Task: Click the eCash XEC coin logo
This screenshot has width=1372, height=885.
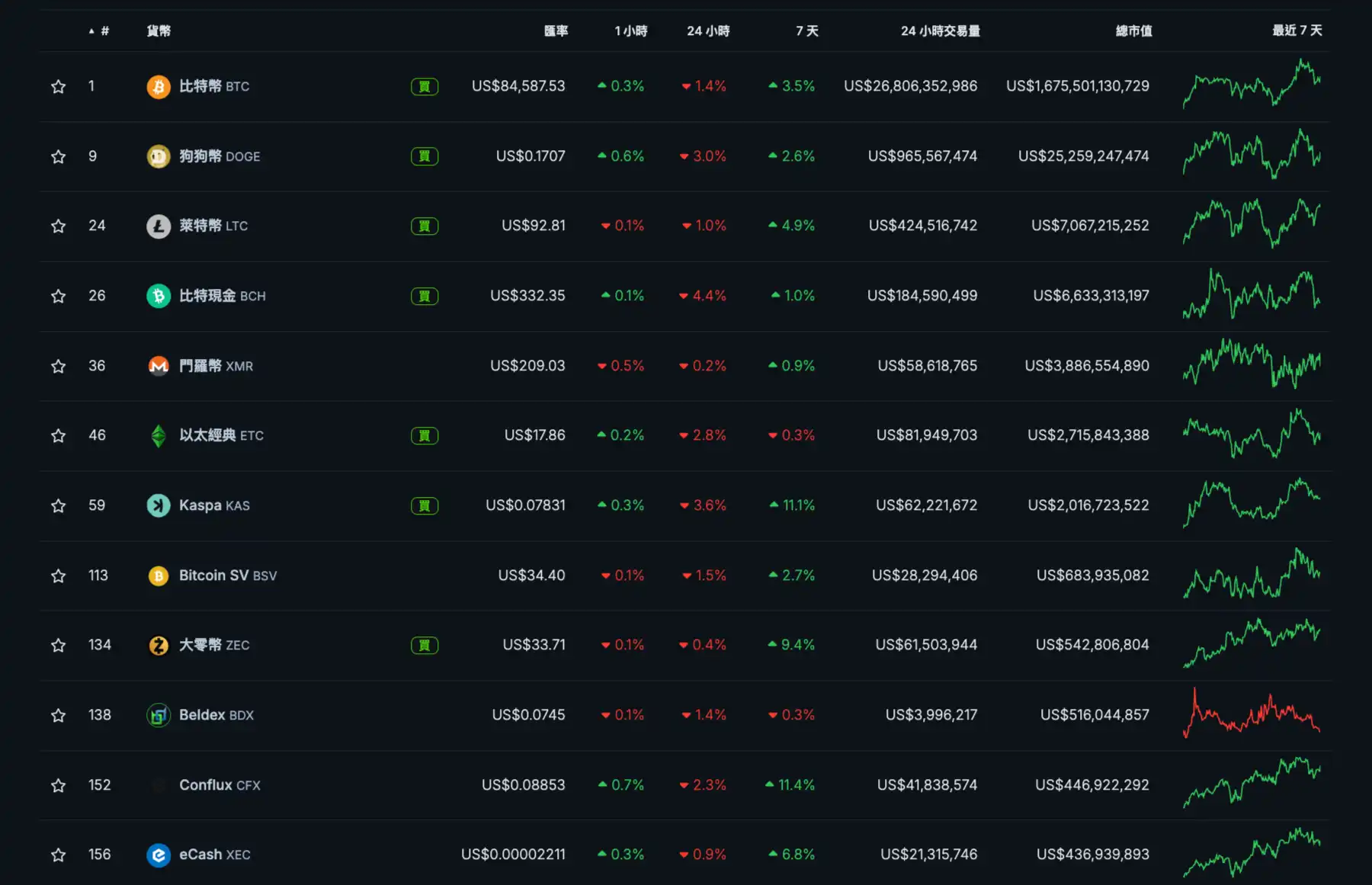Action: [x=158, y=855]
